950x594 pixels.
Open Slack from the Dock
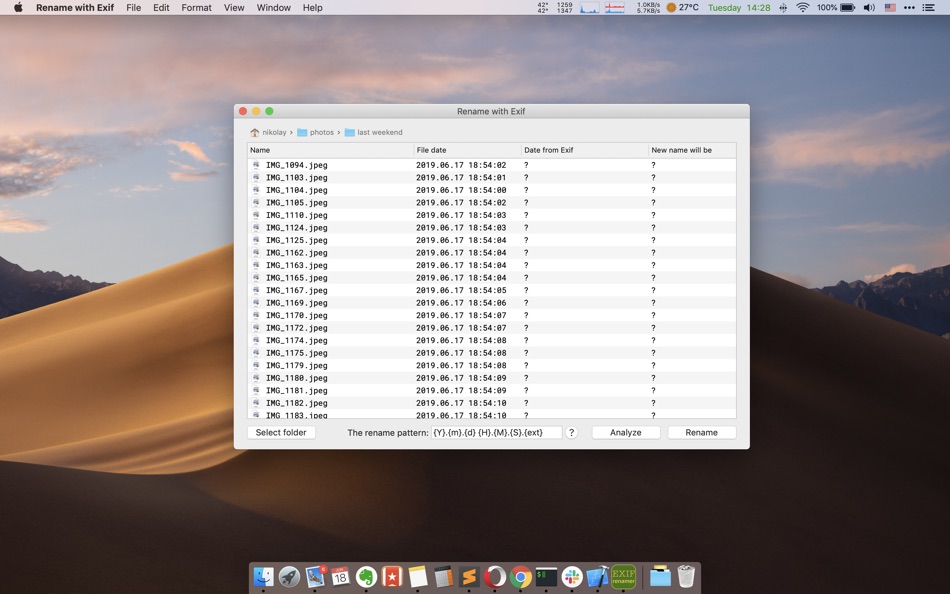[x=571, y=575]
